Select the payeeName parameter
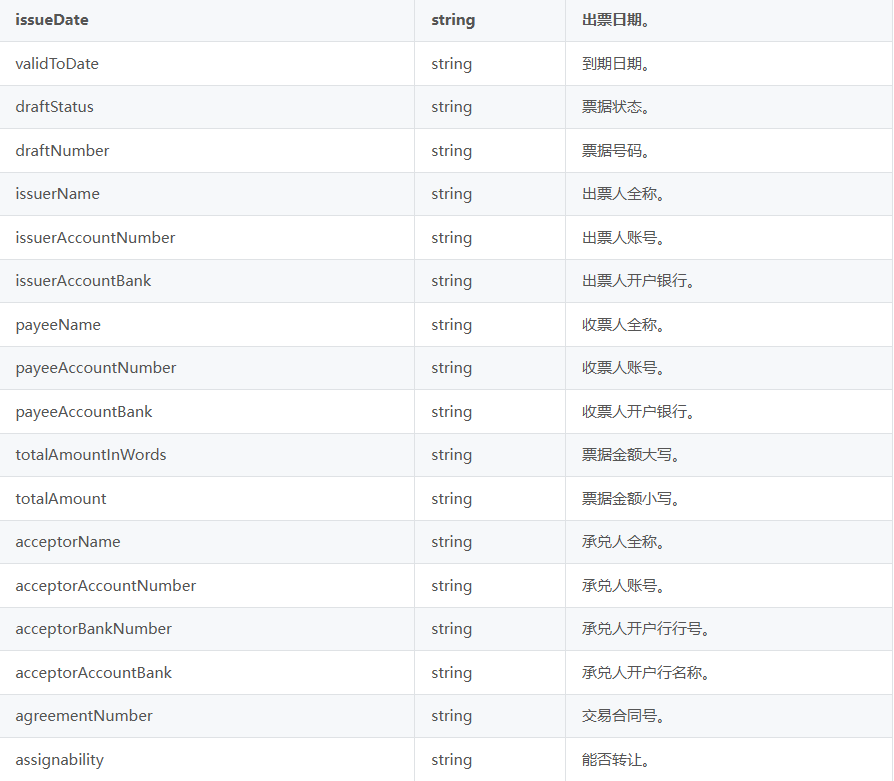 pos(58,325)
